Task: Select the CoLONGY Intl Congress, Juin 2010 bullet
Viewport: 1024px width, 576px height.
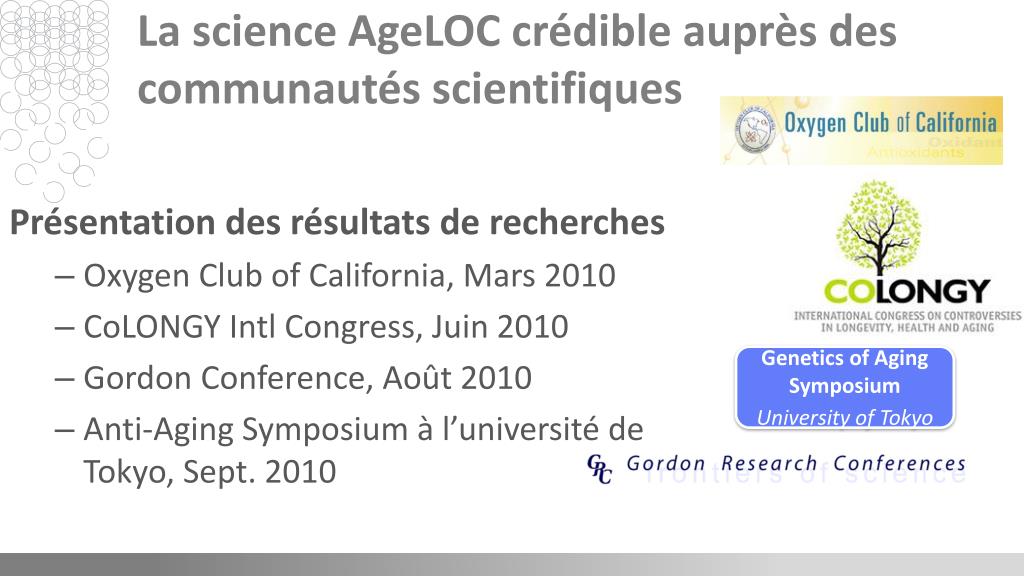Action: coord(312,327)
